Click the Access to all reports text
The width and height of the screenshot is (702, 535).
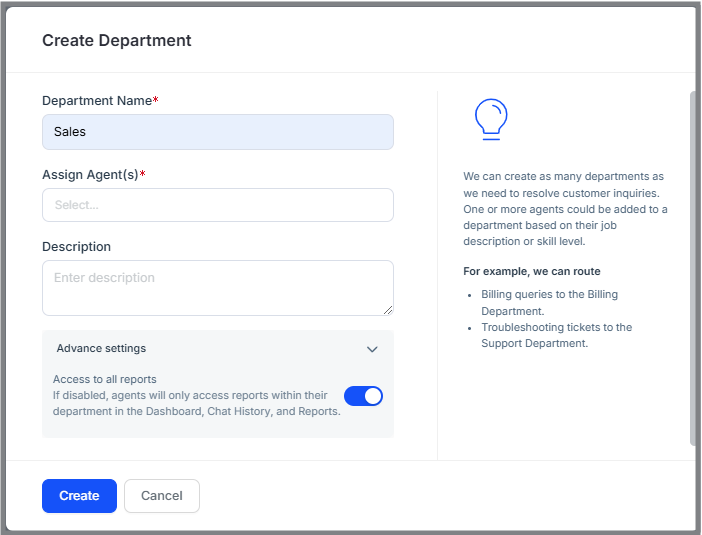click(105, 379)
